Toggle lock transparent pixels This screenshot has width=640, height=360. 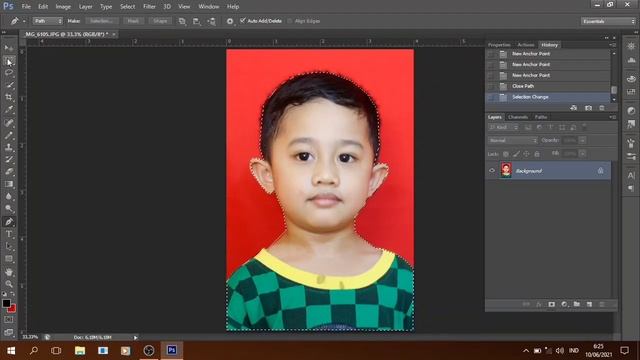[x=506, y=154]
